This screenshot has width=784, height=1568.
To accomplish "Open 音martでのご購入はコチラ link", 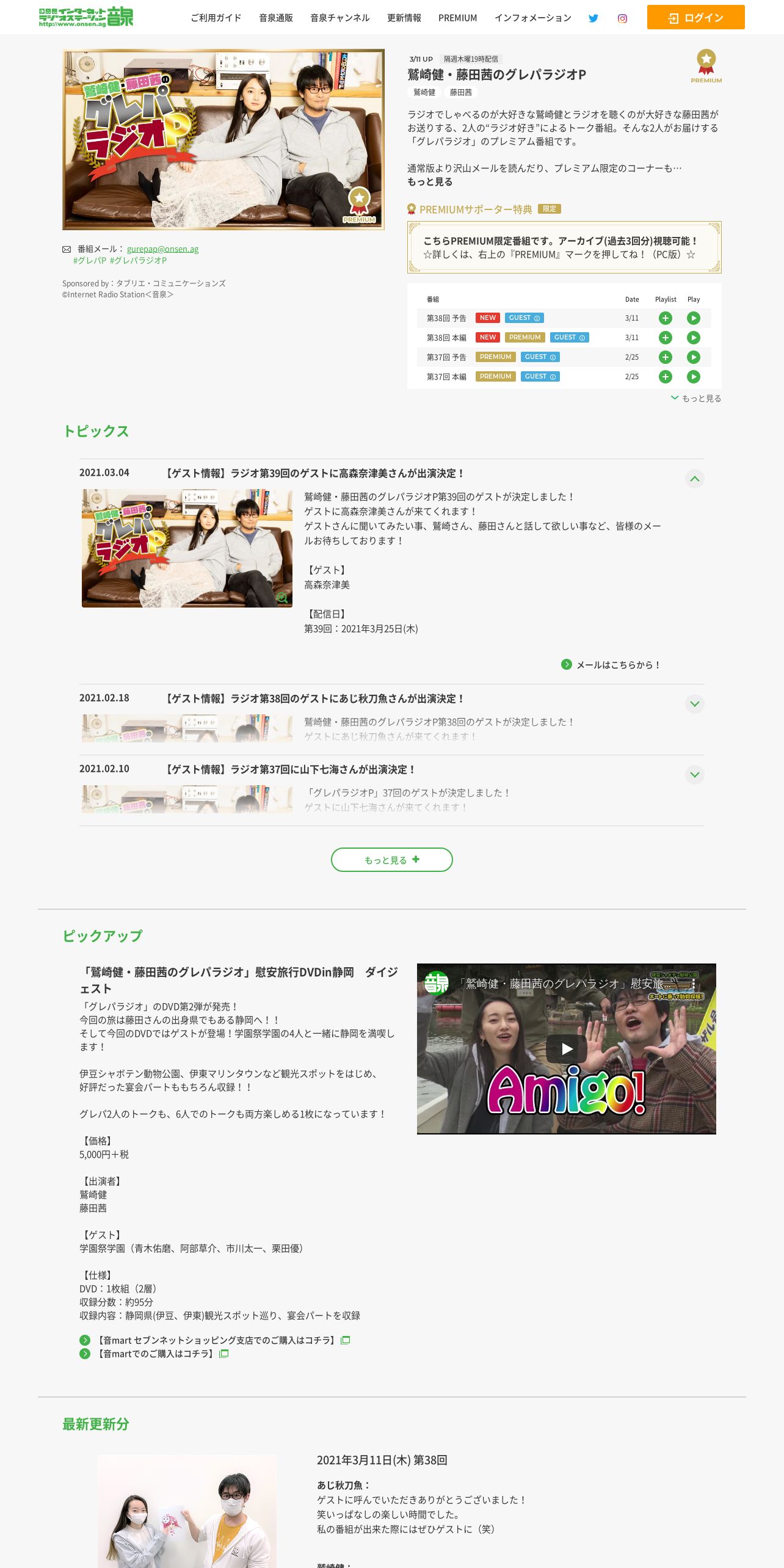I will [x=156, y=1354].
